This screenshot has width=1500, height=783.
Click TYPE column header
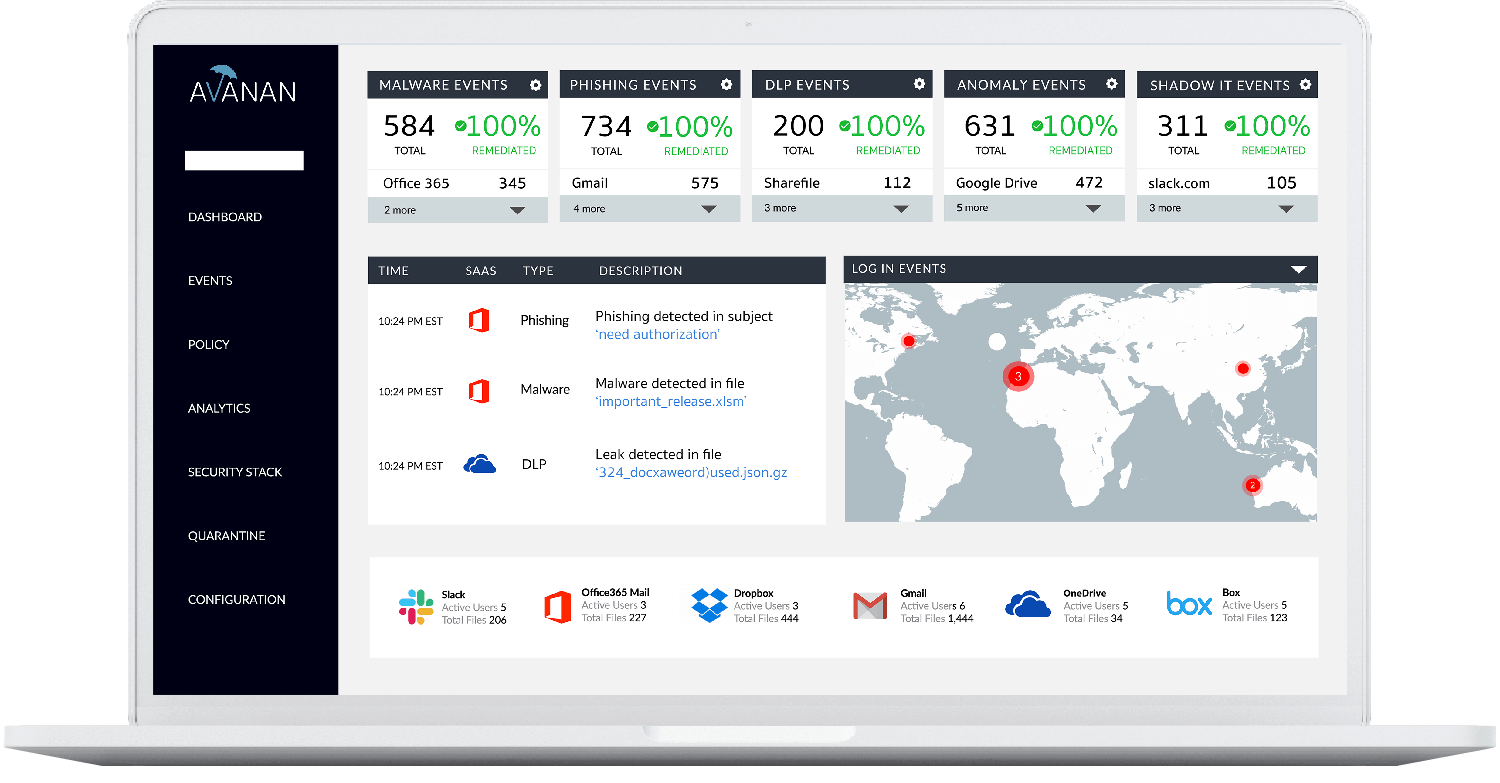[538, 271]
